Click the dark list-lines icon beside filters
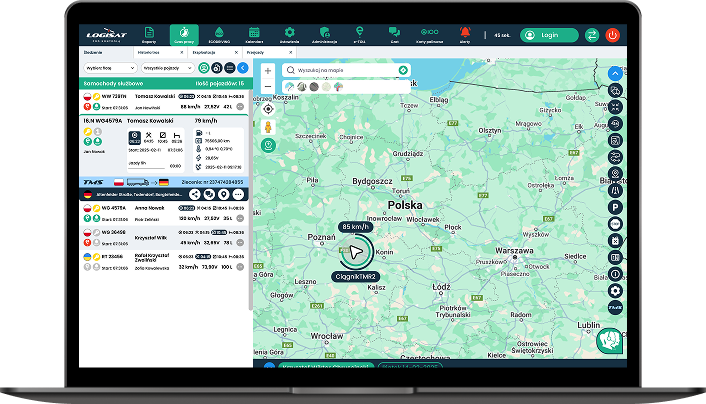Image resolution: width=706 pixels, height=404 pixels. pos(230,68)
